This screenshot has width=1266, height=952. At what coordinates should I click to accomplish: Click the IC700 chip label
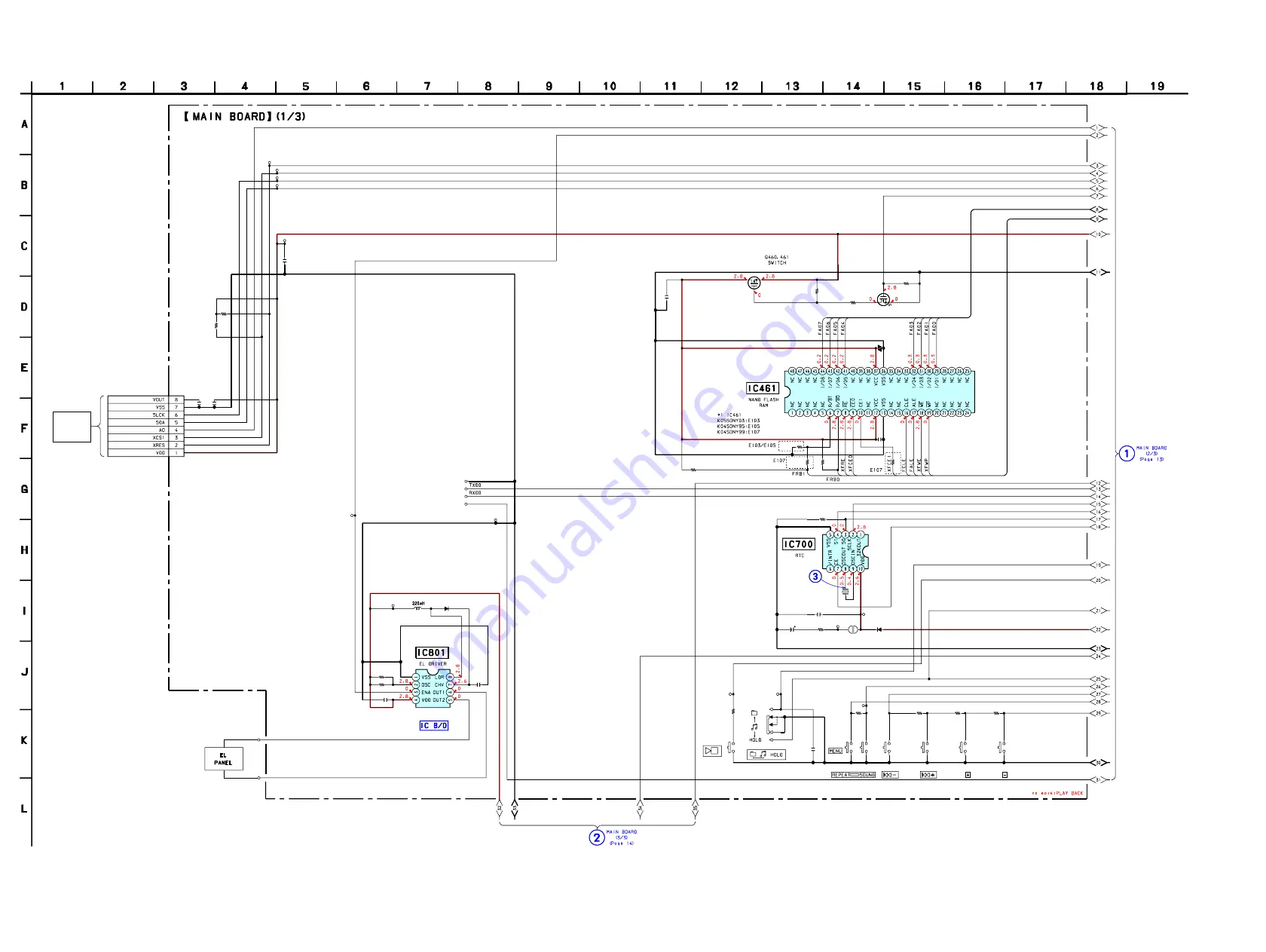pos(799,544)
